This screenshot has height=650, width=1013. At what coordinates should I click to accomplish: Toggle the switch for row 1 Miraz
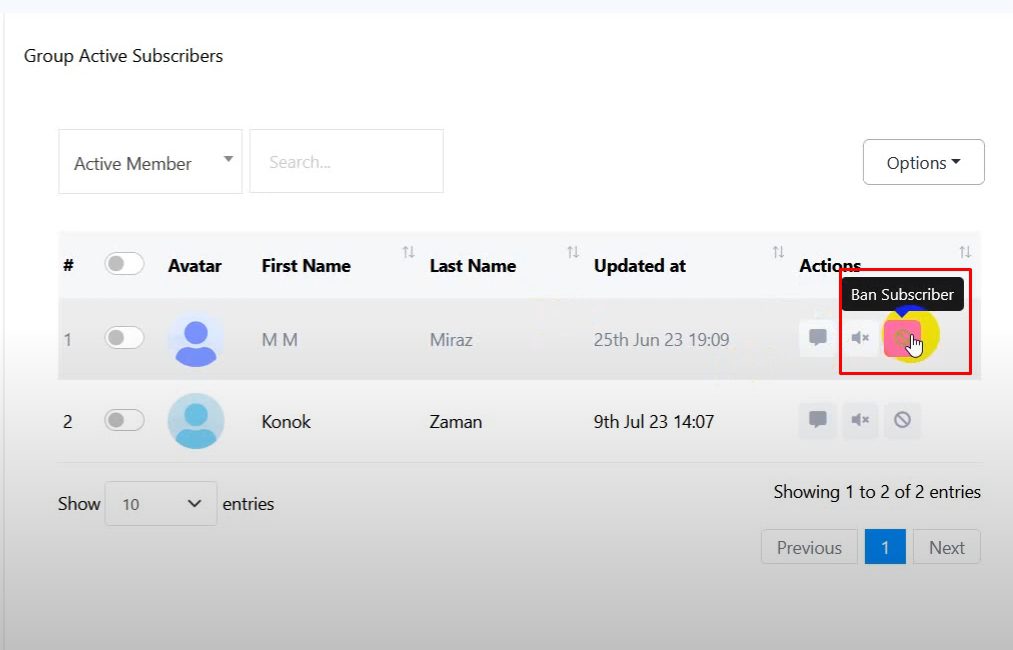[x=124, y=338]
